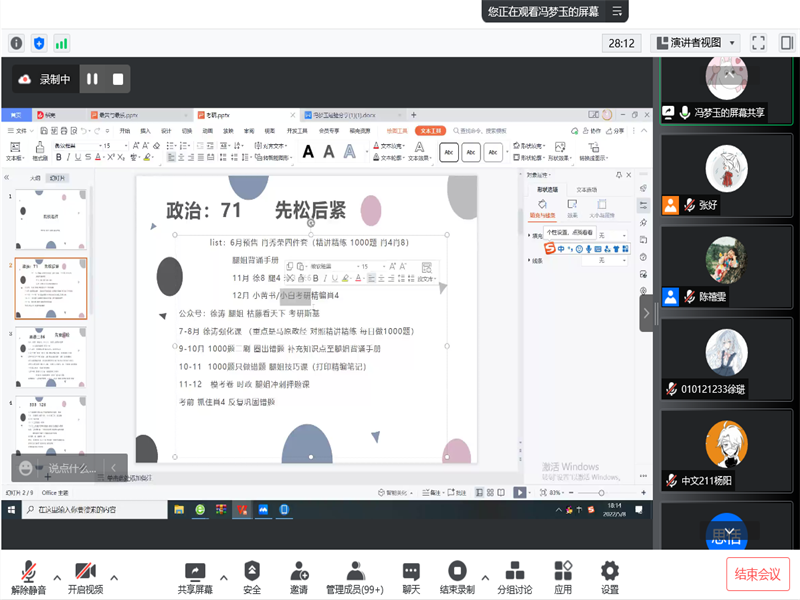Open the 应用 apps panel
The image size is (800, 600).
[563, 577]
